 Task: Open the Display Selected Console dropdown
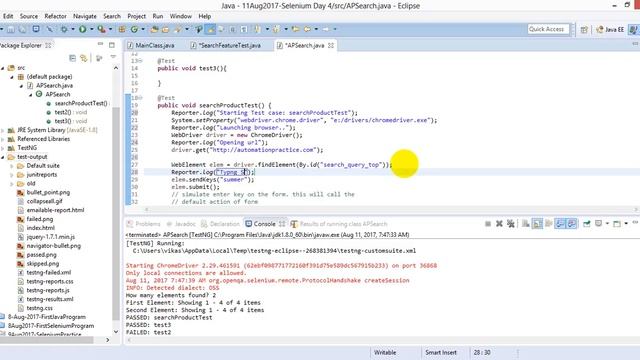coord(607,224)
